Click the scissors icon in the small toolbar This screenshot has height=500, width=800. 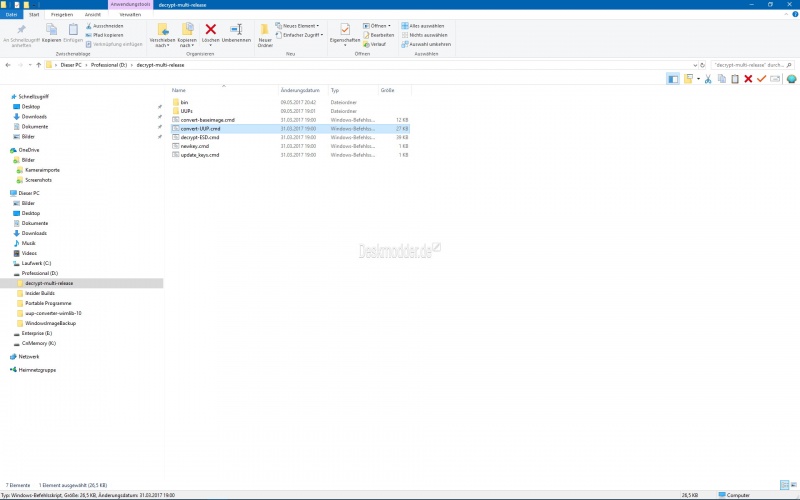pos(708,79)
